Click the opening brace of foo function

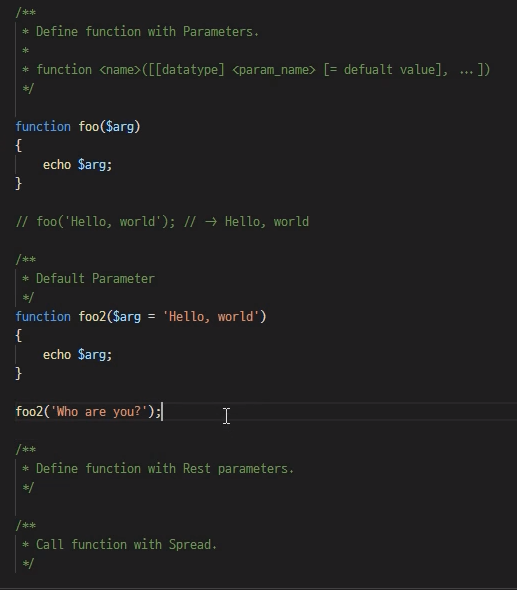[x=18, y=146]
